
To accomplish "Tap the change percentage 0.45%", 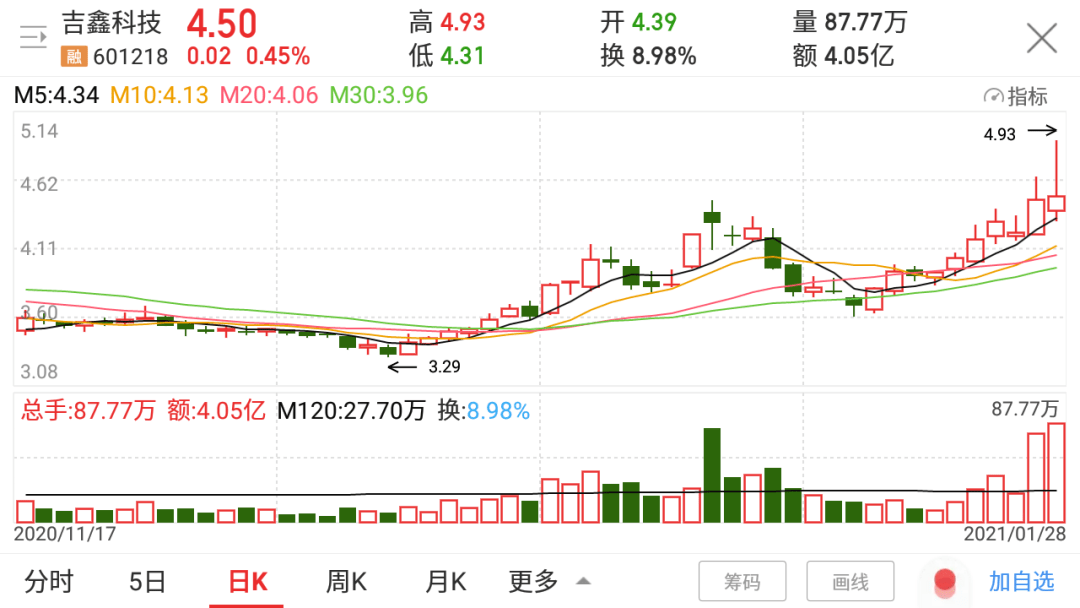I will tap(278, 56).
